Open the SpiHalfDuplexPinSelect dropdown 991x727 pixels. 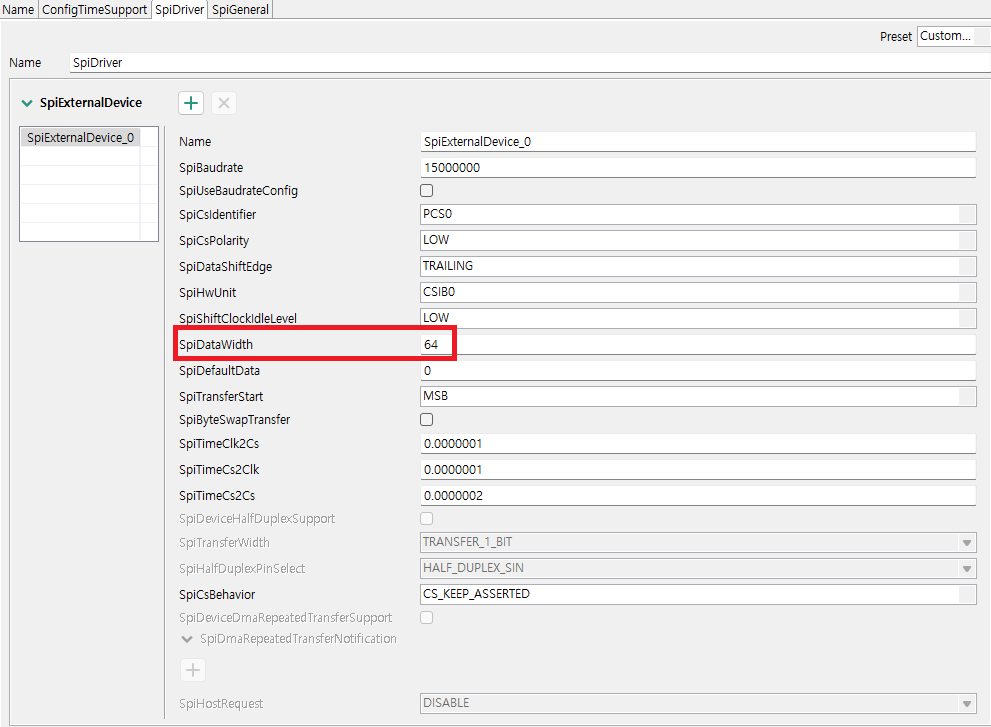pyautogui.click(x=967, y=569)
